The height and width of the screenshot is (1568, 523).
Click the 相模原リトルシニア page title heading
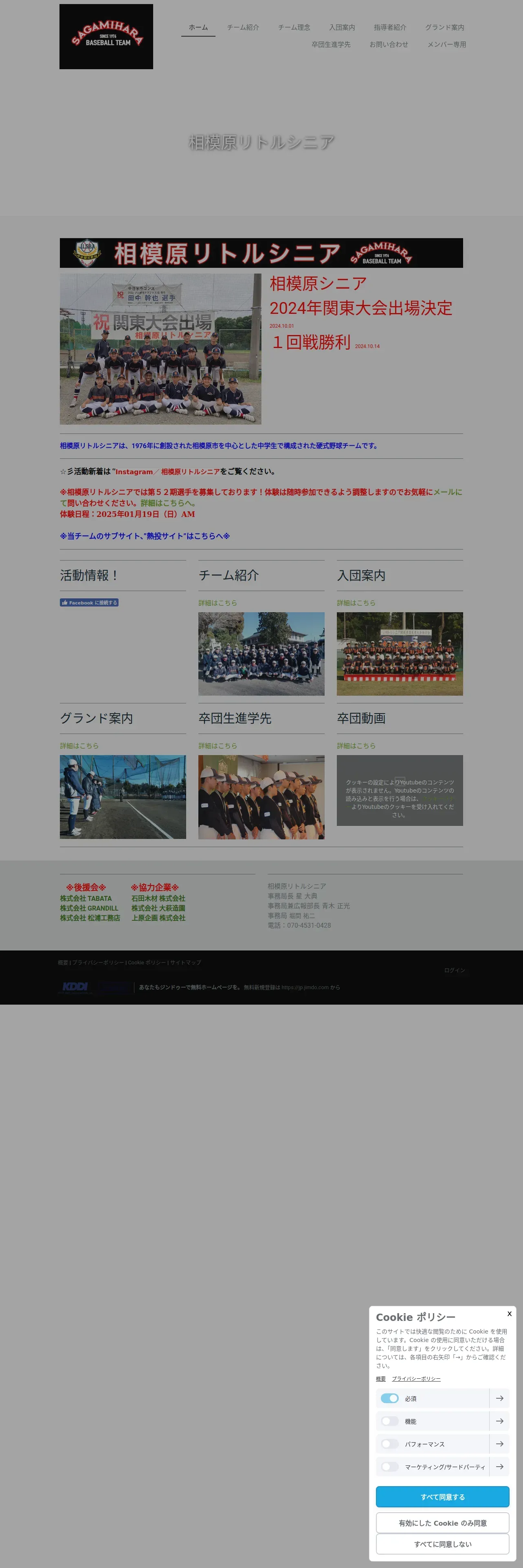point(262,142)
